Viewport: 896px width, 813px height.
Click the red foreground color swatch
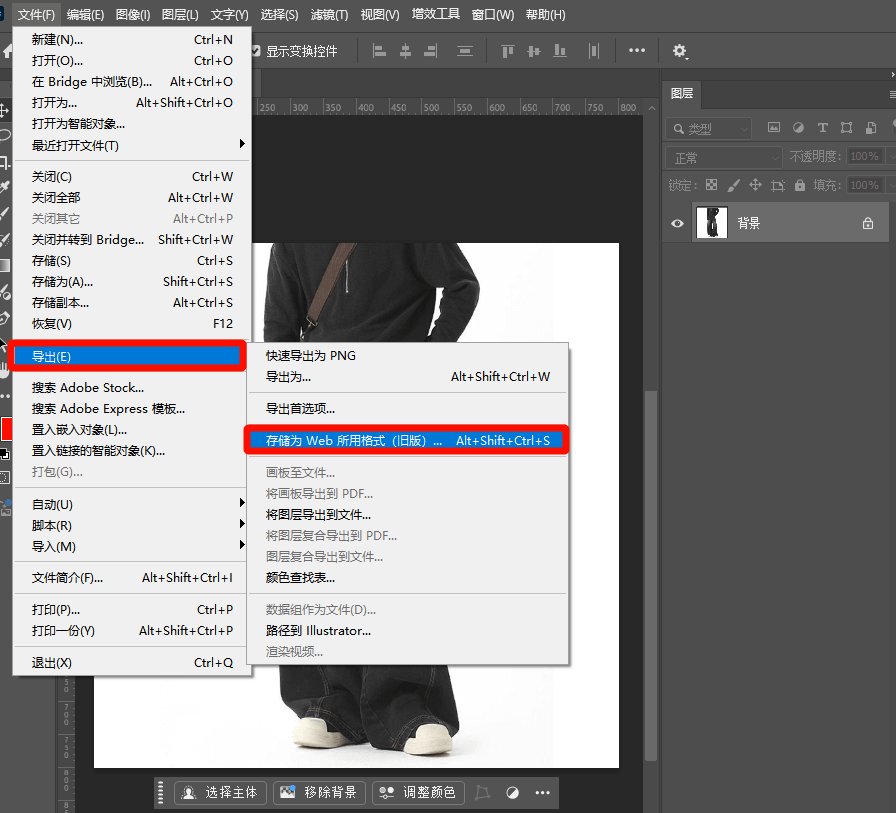pyautogui.click(x=6, y=429)
